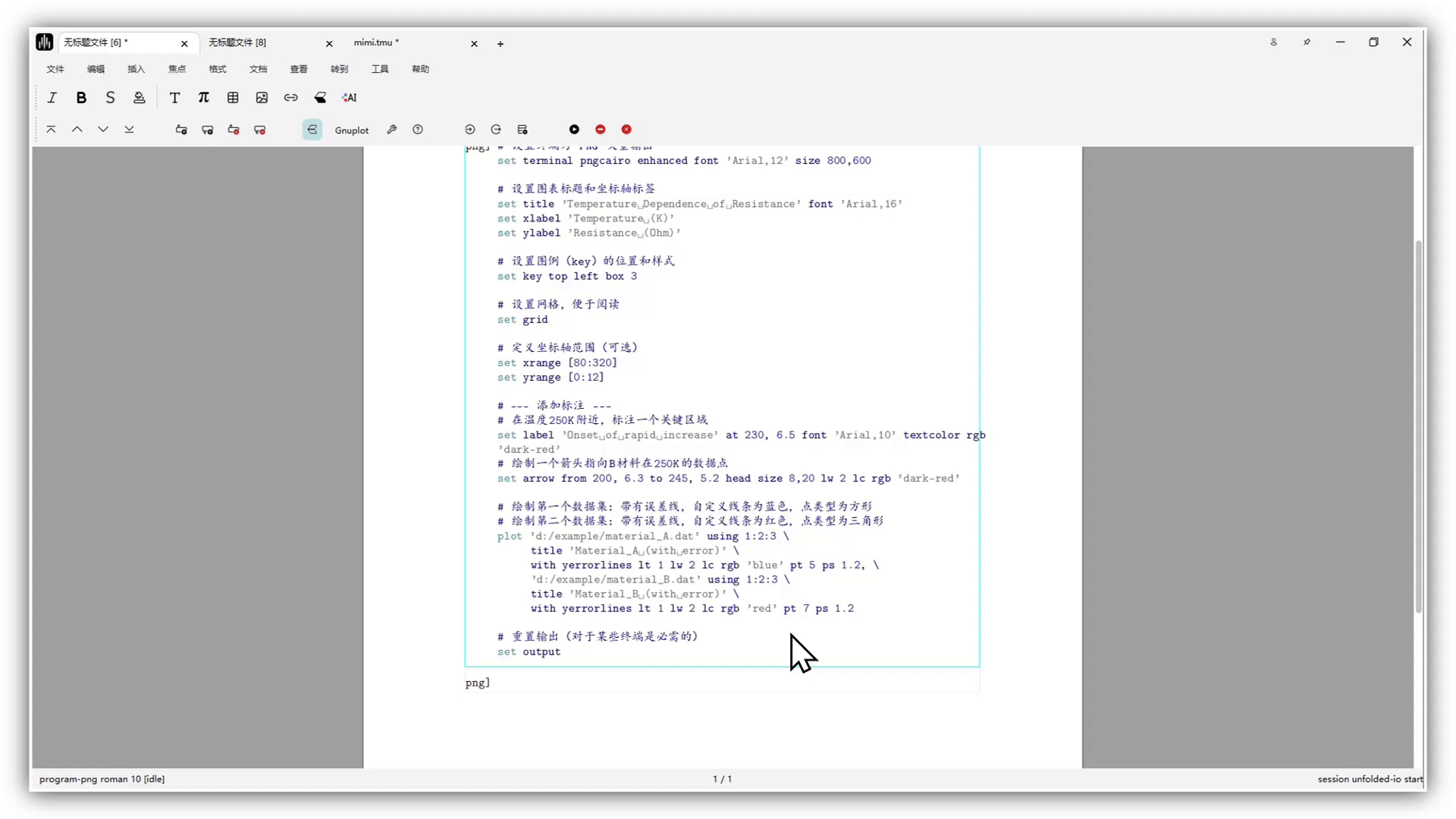Switch to mimi.tmu tab
Viewport: 1456px width, 819px height.
click(x=376, y=42)
